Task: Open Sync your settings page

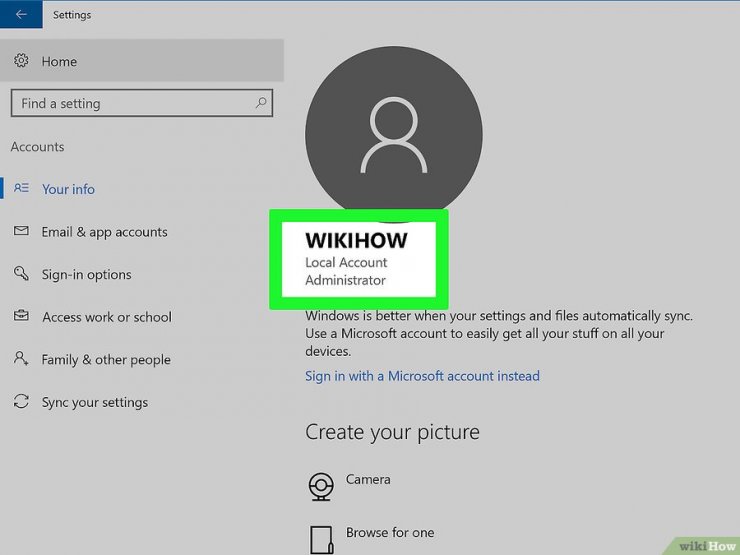Action: [x=94, y=402]
